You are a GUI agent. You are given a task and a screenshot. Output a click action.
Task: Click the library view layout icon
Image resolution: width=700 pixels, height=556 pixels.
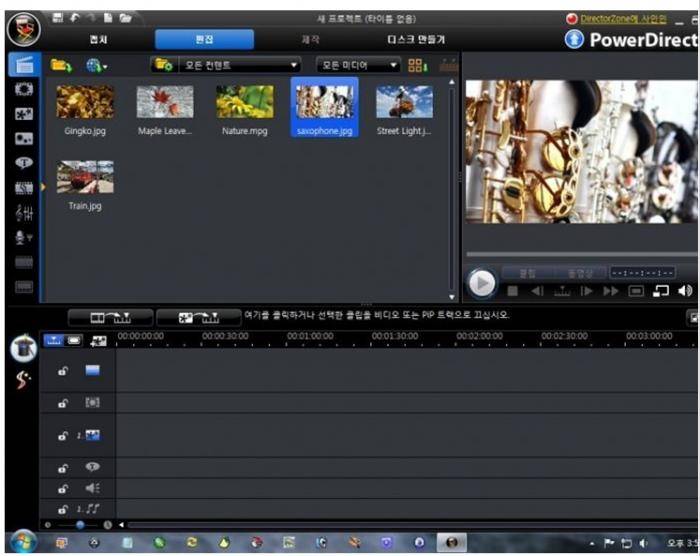click(416, 65)
